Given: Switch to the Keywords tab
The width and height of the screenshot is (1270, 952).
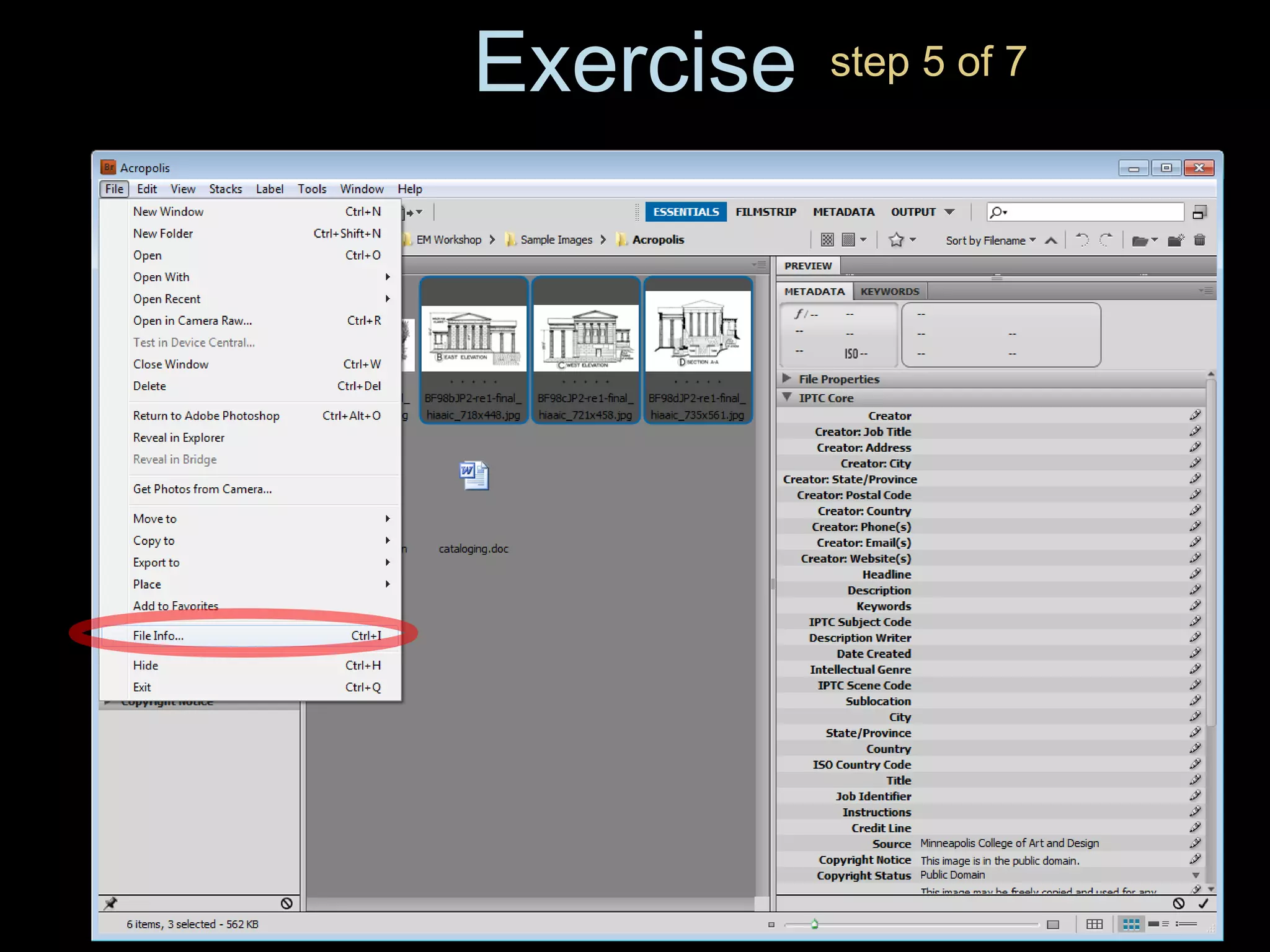Looking at the screenshot, I should tap(889, 291).
